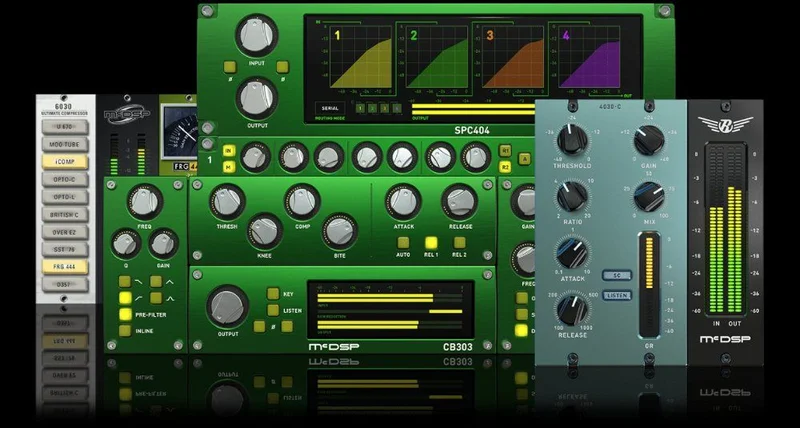Click the CB303 KNEE knob
The width and height of the screenshot is (800, 428).
(265, 231)
